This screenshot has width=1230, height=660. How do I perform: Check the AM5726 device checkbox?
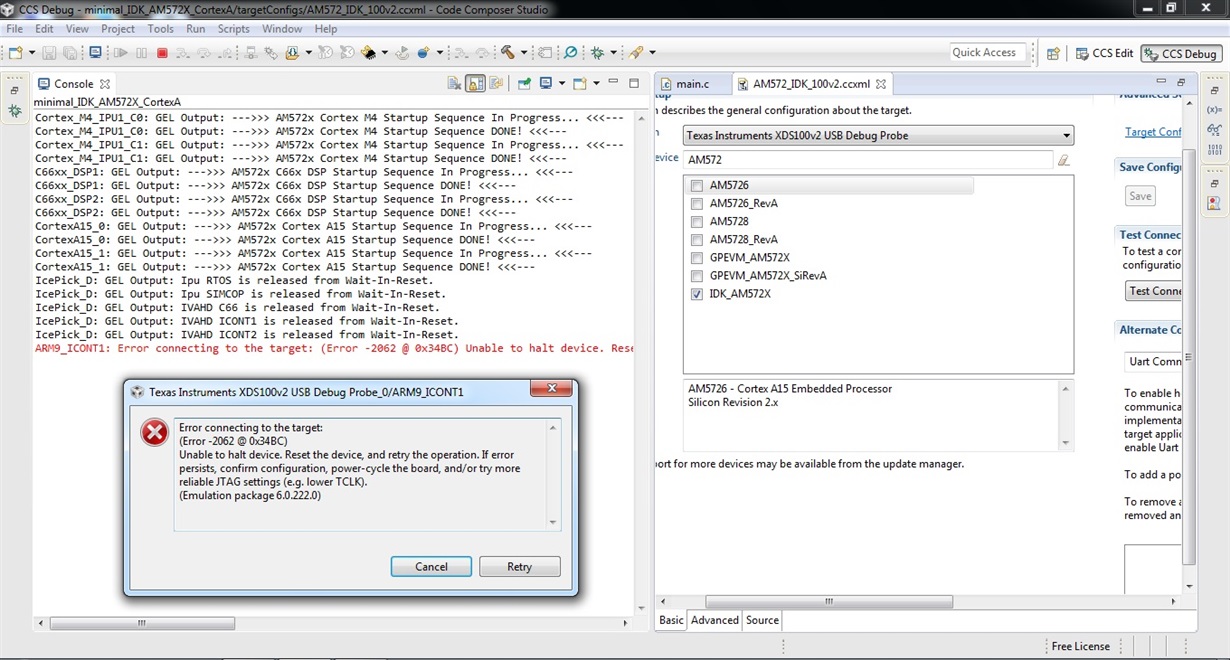click(697, 186)
